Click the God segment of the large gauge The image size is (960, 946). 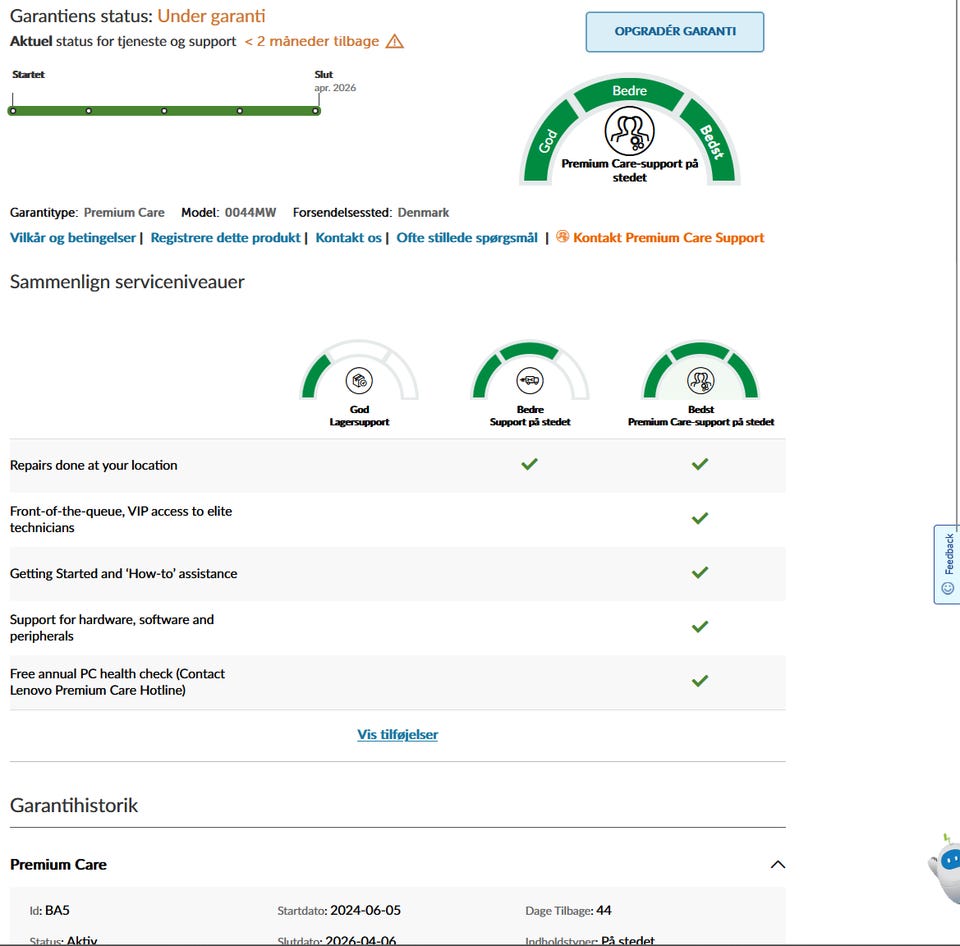(x=547, y=141)
